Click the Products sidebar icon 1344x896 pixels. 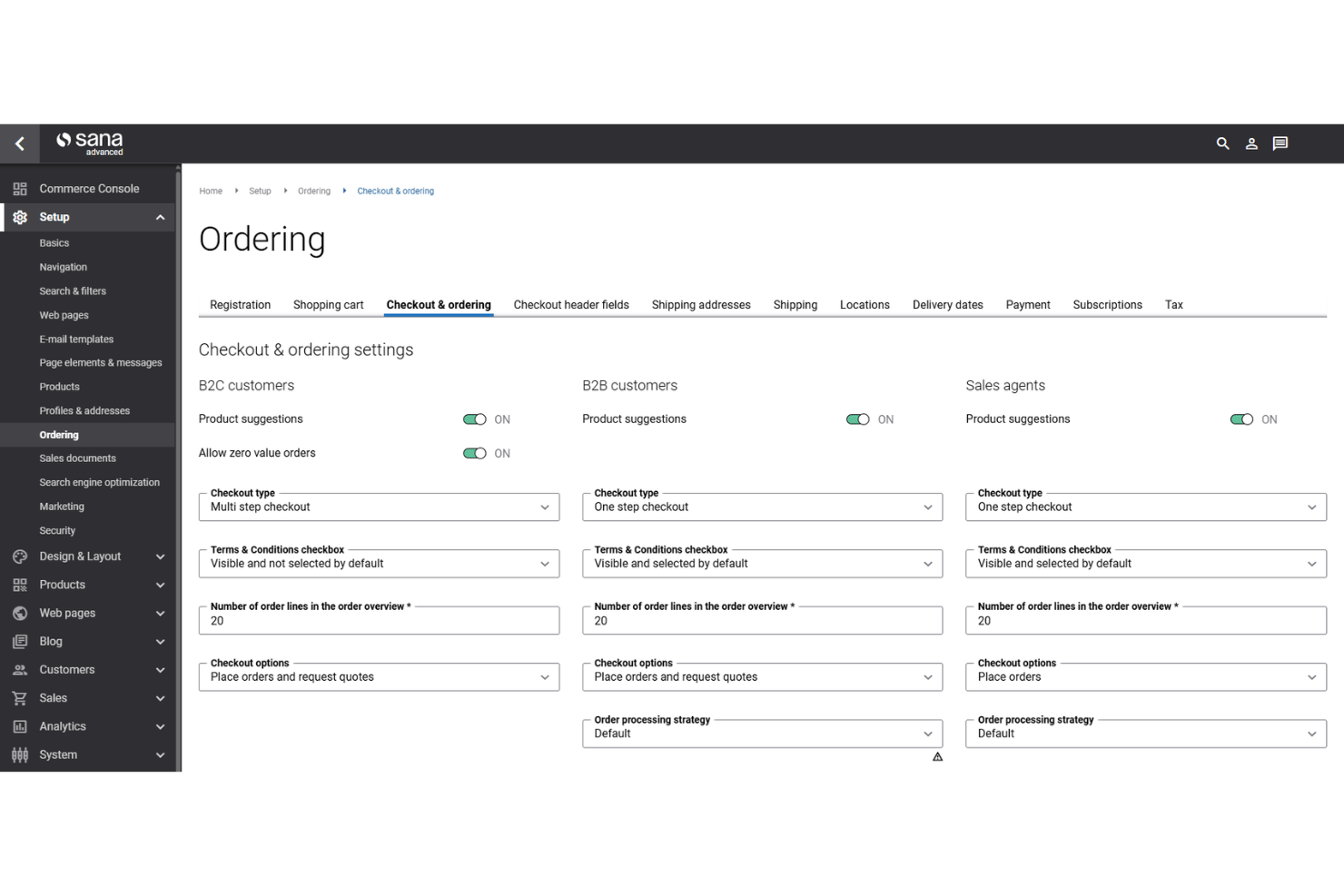click(20, 585)
